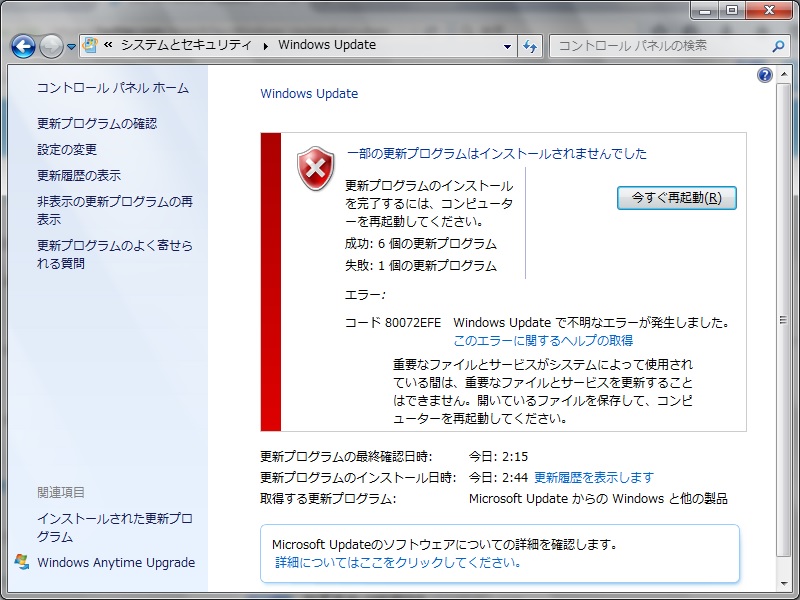The width and height of the screenshot is (800, 600).
Task: Click 非表示の更新プログラムの再表示 link
Action: [x=115, y=210]
